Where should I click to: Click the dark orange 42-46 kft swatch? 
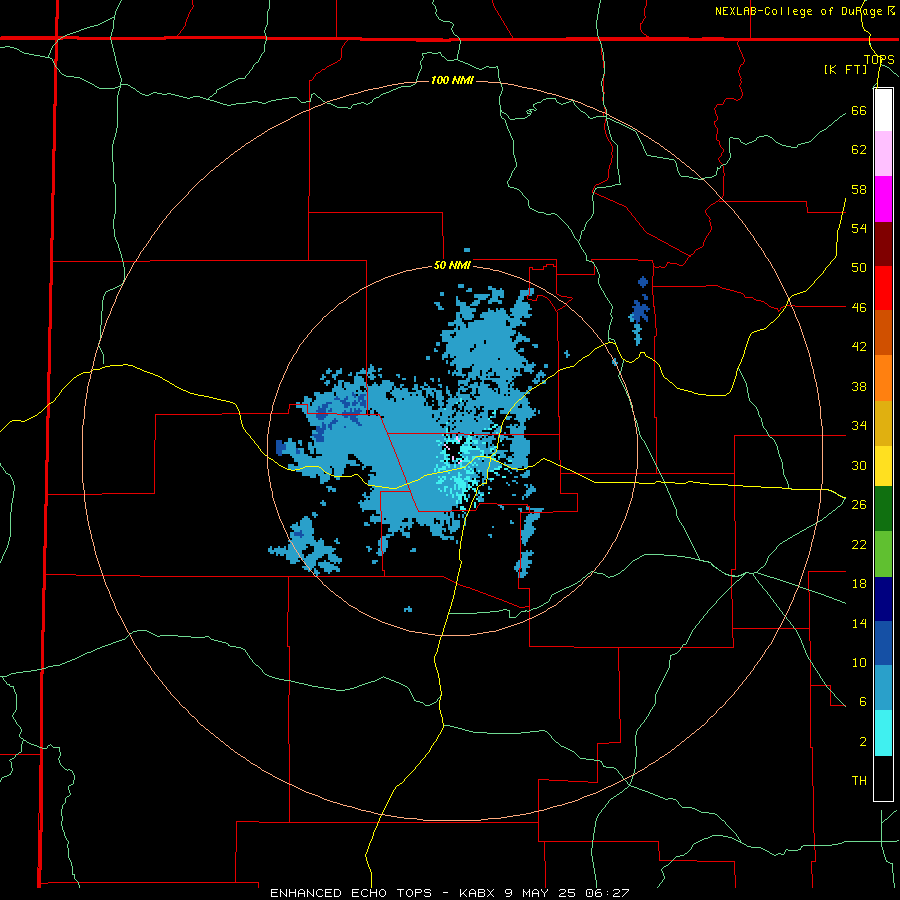point(883,333)
